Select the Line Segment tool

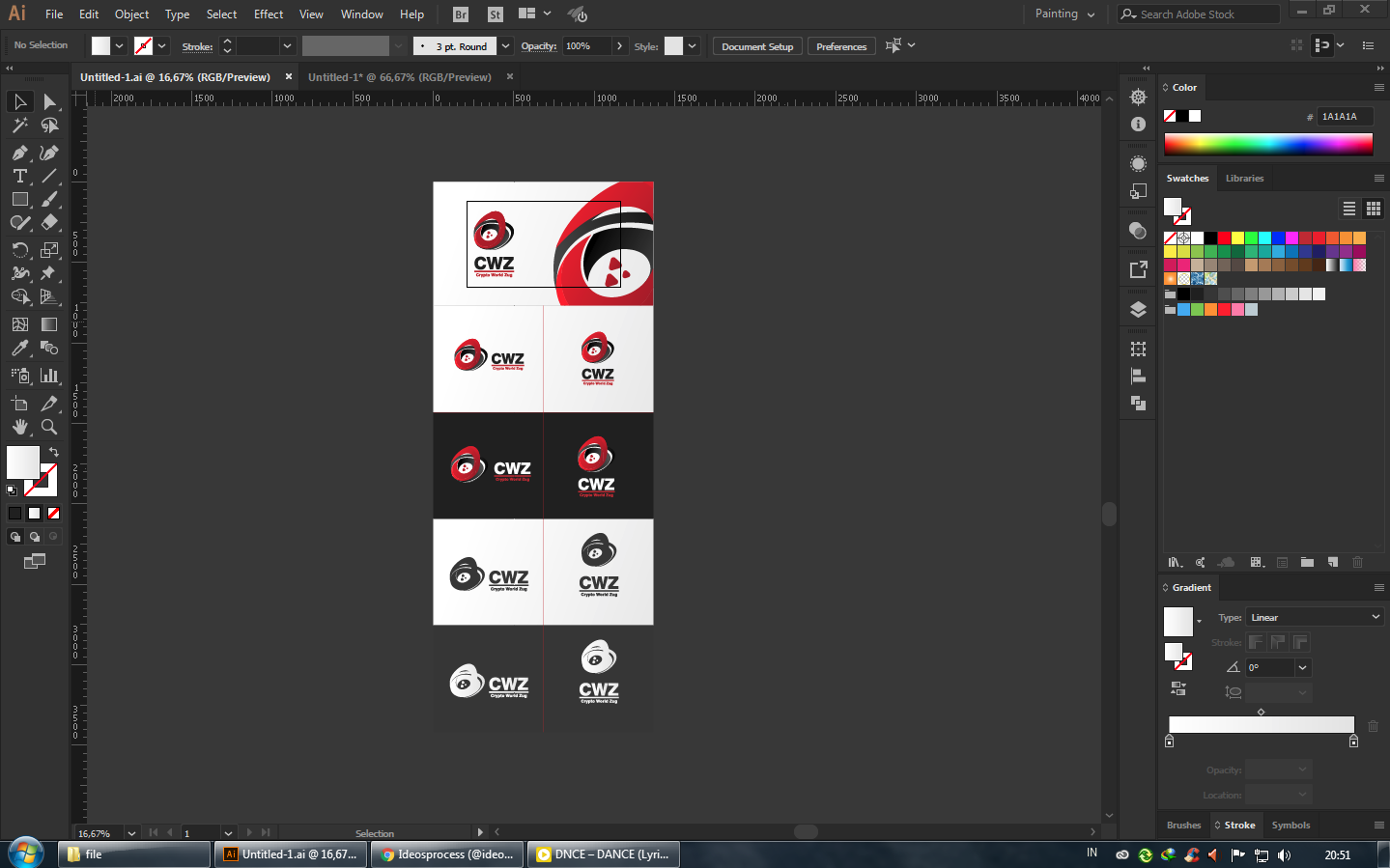(49, 176)
